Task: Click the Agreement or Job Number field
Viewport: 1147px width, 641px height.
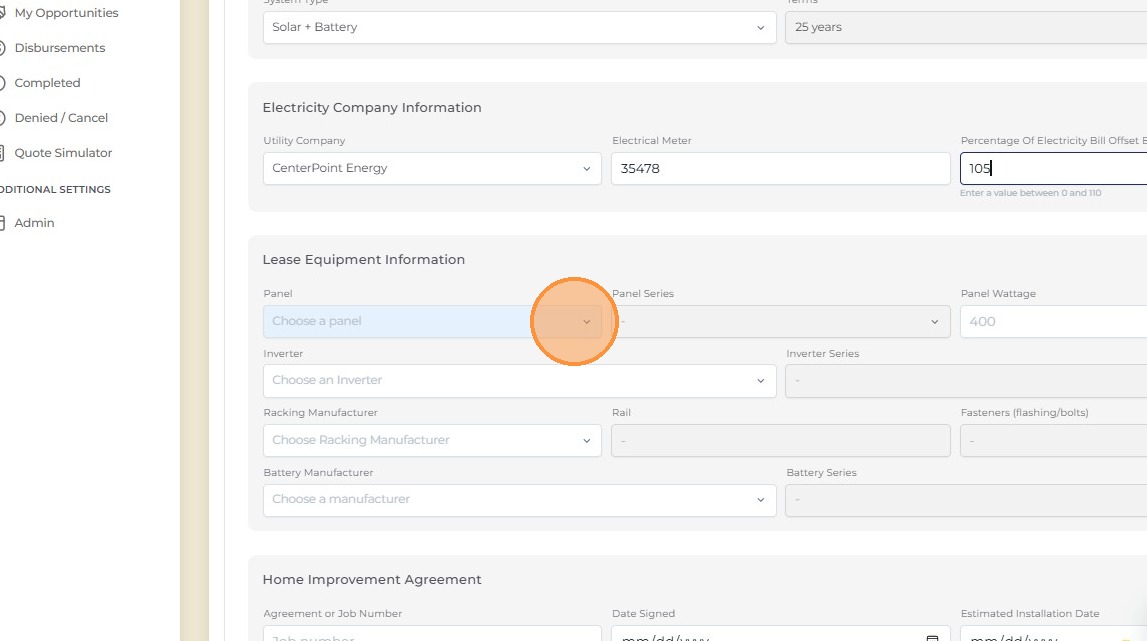Action: click(432, 634)
